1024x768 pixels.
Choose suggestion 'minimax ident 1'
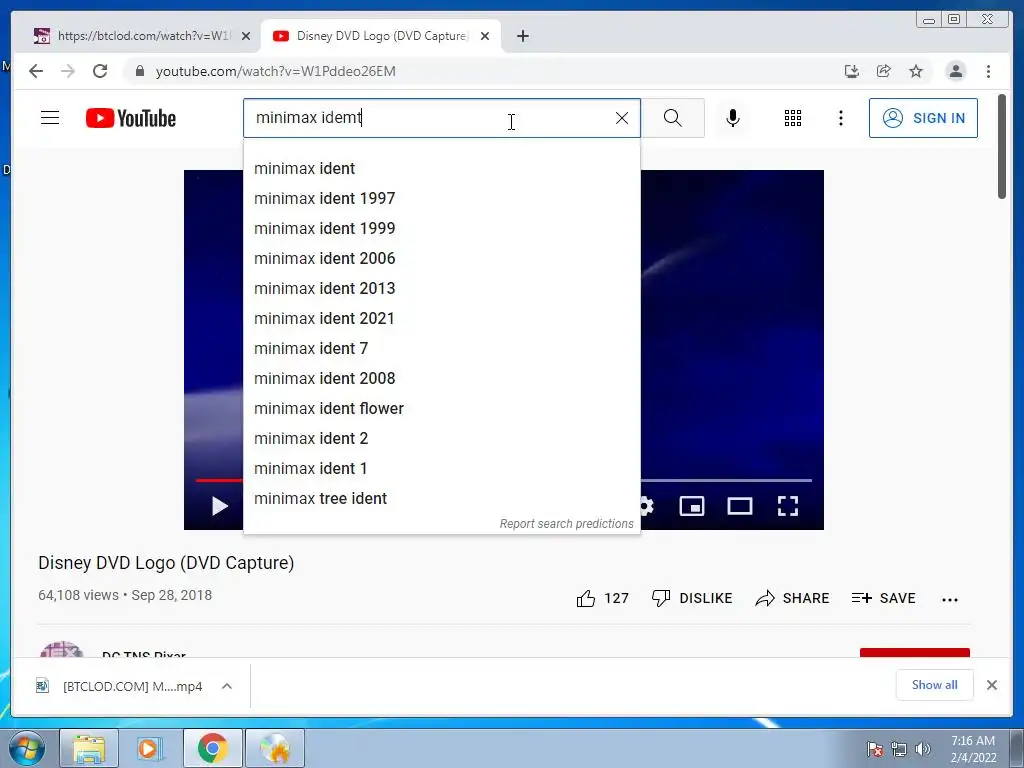tap(441, 469)
